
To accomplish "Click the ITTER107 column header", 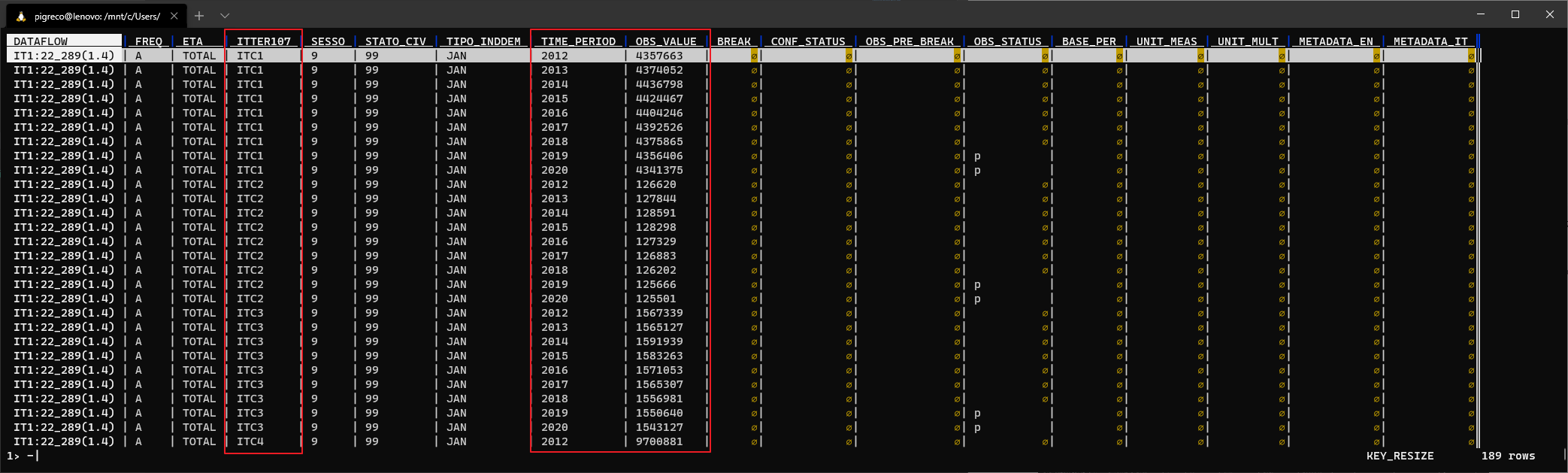I will (x=263, y=41).
